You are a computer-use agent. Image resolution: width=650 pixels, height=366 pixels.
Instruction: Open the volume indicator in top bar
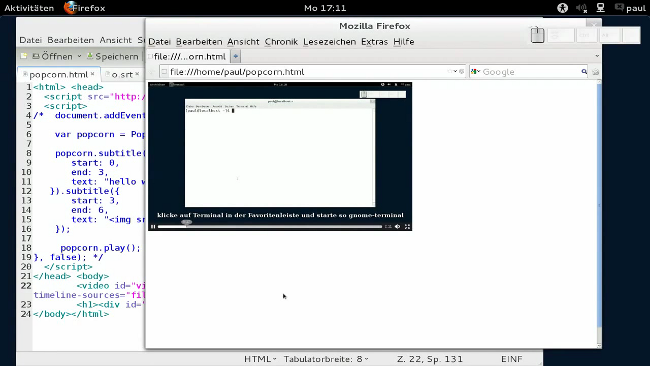pyautogui.click(x=581, y=8)
